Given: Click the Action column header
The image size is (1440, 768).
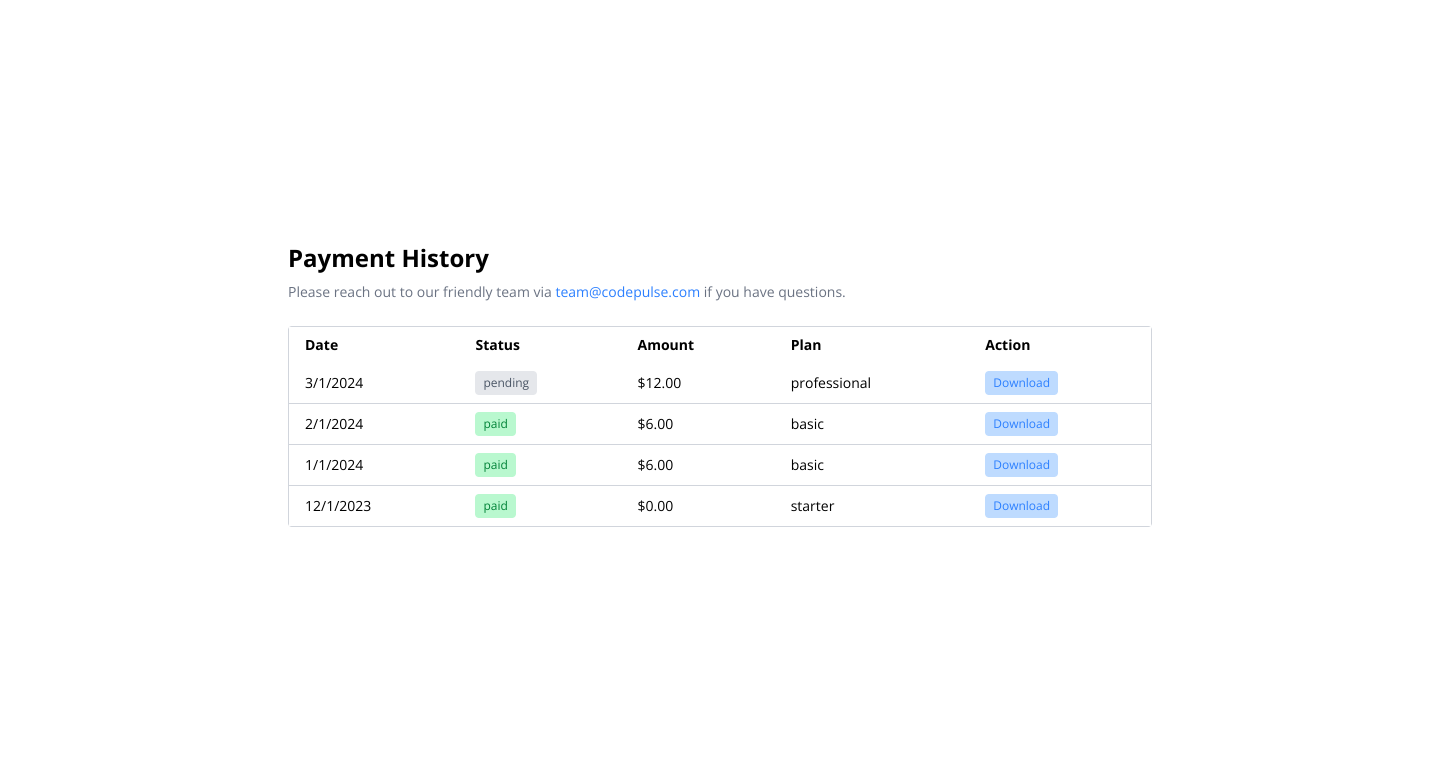Looking at the screenshot, I should (1007, 345).
